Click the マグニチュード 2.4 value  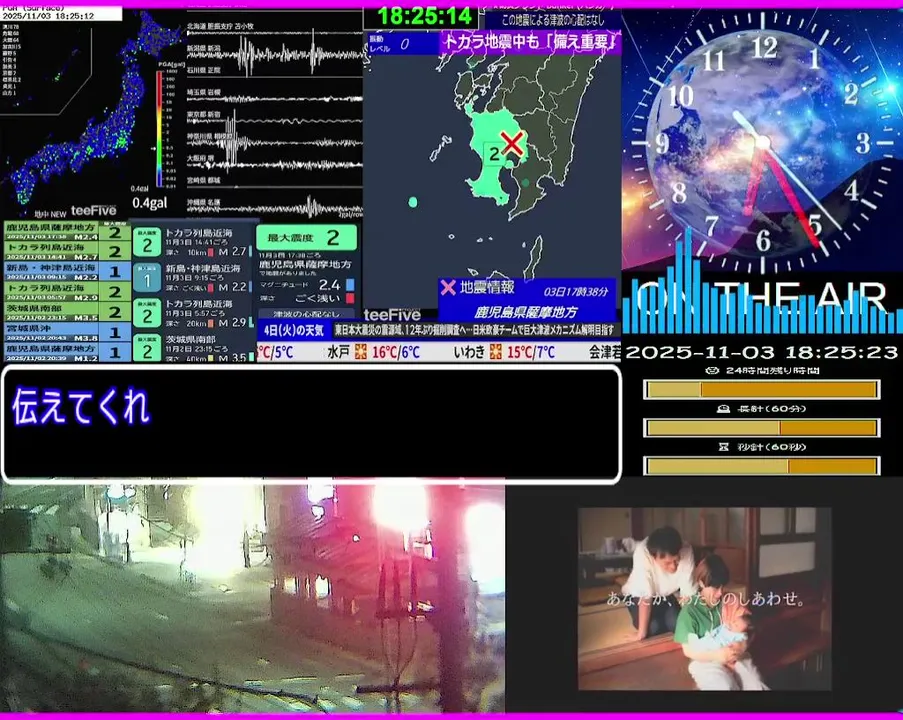[329, 285]
